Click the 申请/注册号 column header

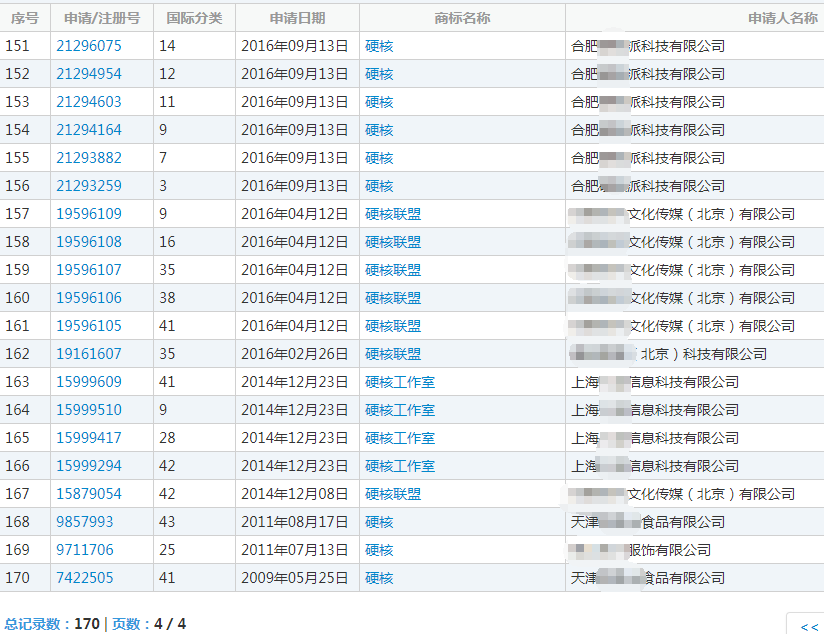point(102,18)
